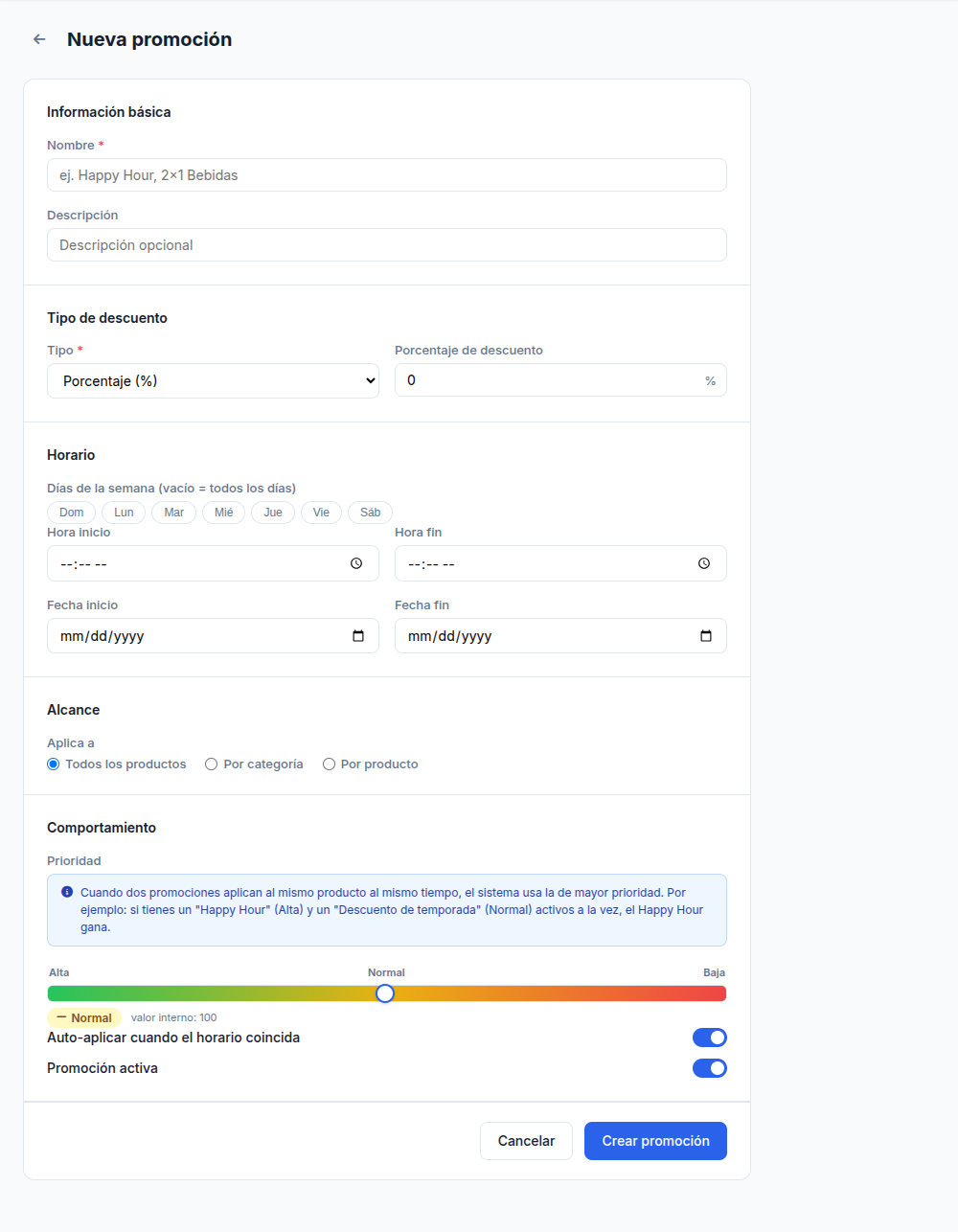Click the Baja label above the slider
The height and width of the screenshot is (1232, 958).
[714, 972]
